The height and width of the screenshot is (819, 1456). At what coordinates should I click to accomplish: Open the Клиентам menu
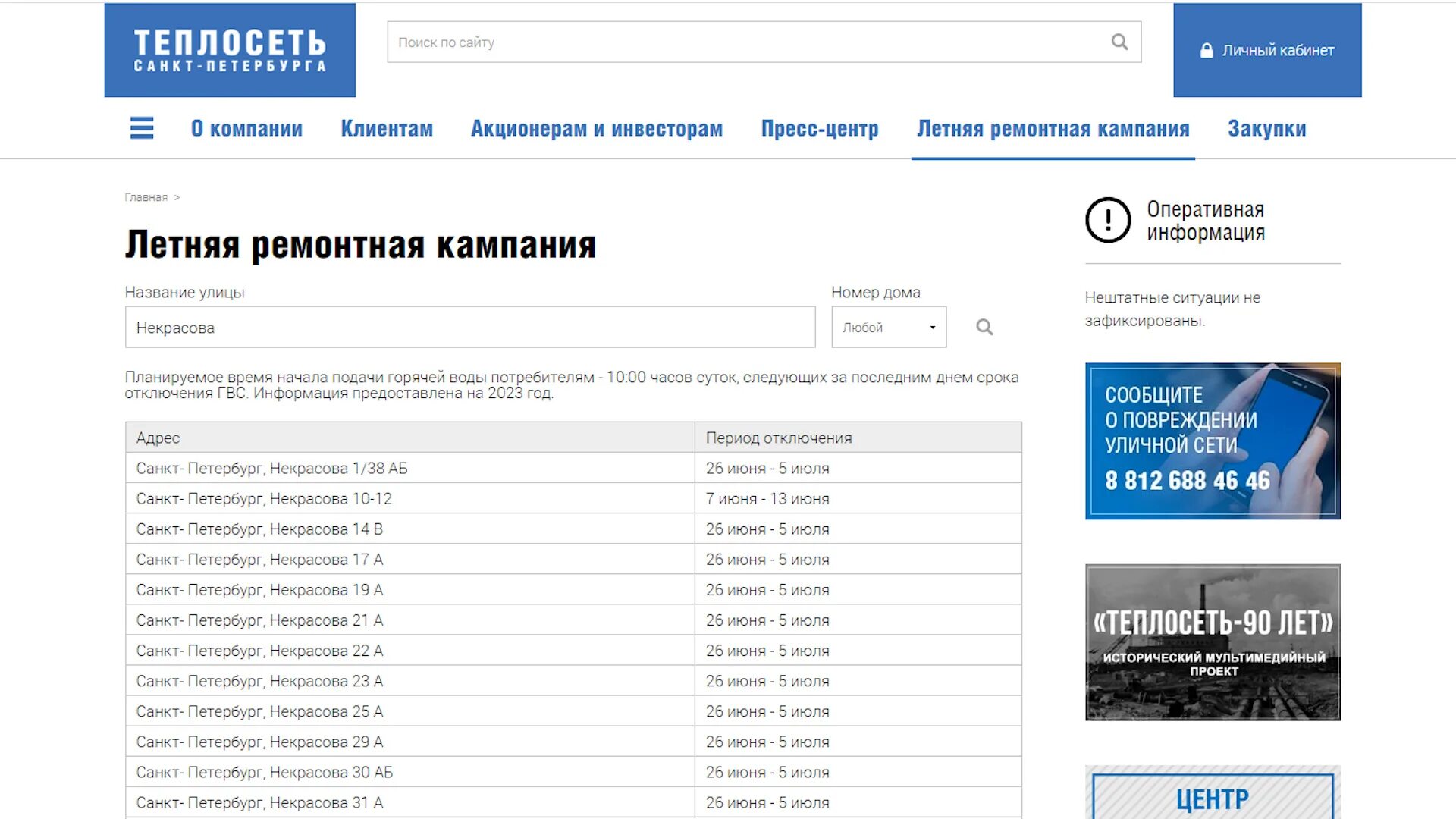click(387, 129)
